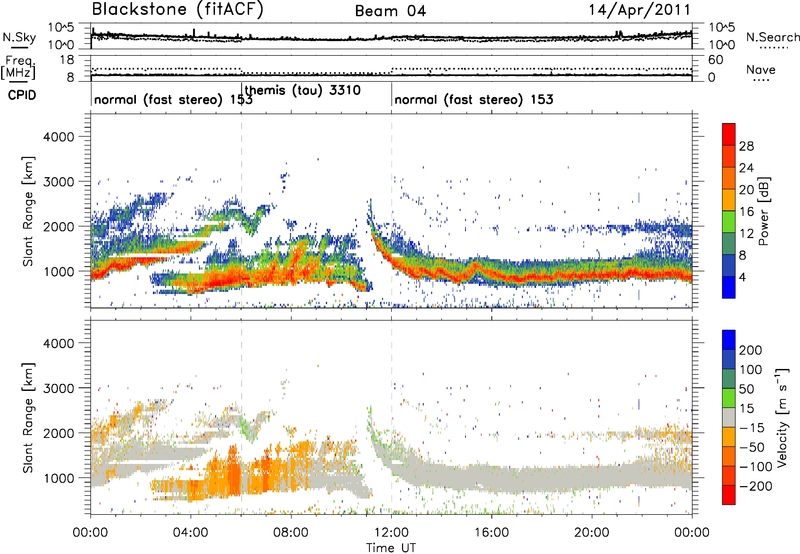
Task: Click the '12:00' time axis label
Action: pos(391,533)
